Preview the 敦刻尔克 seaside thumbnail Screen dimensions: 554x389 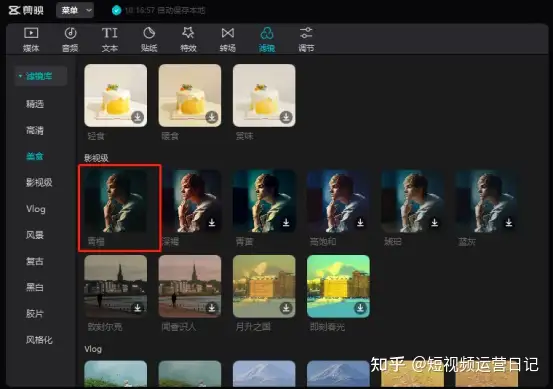pyautogui.click(x=116, y=286)
